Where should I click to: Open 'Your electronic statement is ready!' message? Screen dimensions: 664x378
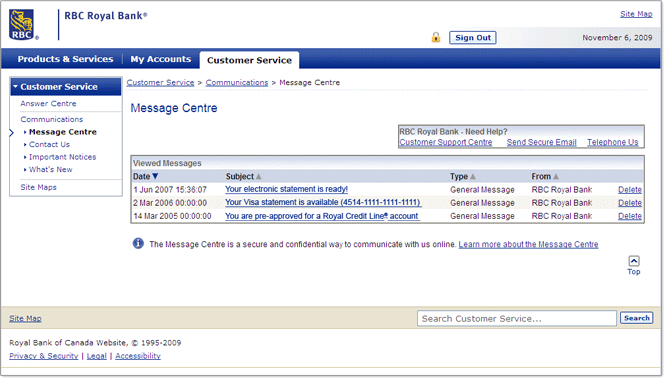[x=286, y=189]
